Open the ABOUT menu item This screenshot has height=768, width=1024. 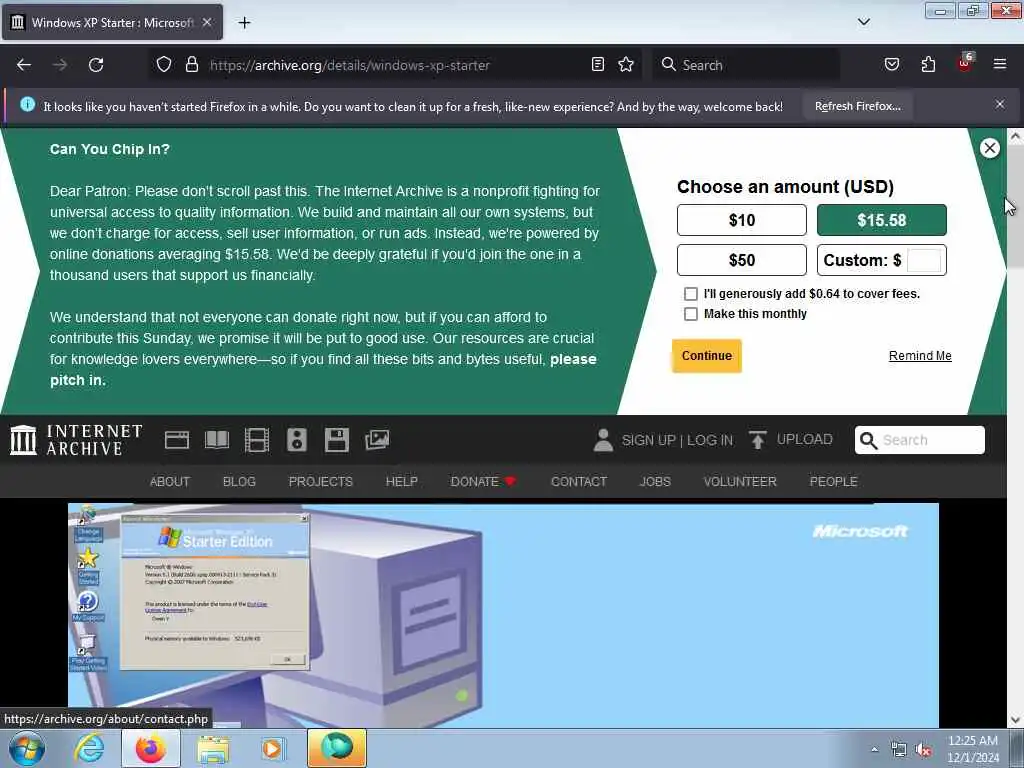pyautogui.click(x=170, y=482)
